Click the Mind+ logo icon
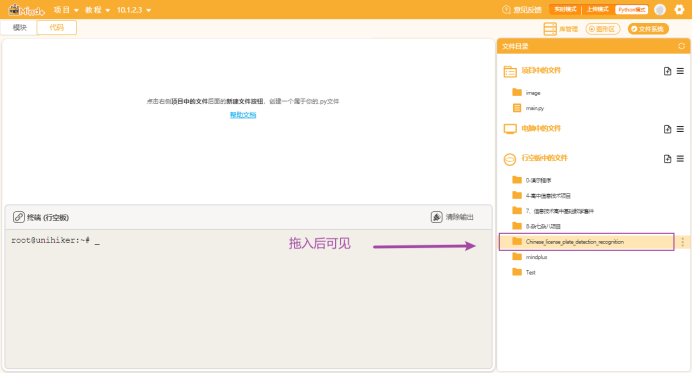This screenshot has width=692, height=373. (26, 10)
